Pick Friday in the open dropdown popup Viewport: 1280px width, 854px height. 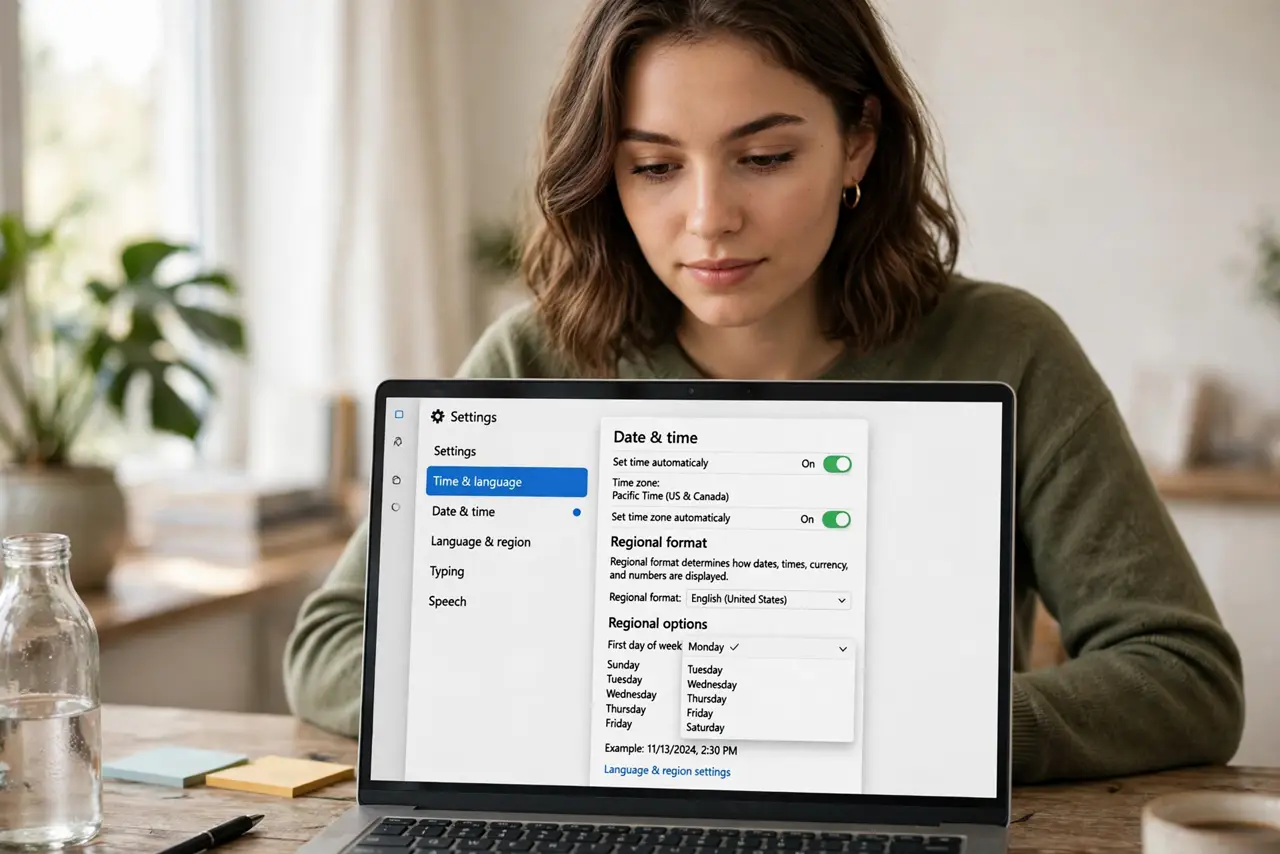click(700, 713)
